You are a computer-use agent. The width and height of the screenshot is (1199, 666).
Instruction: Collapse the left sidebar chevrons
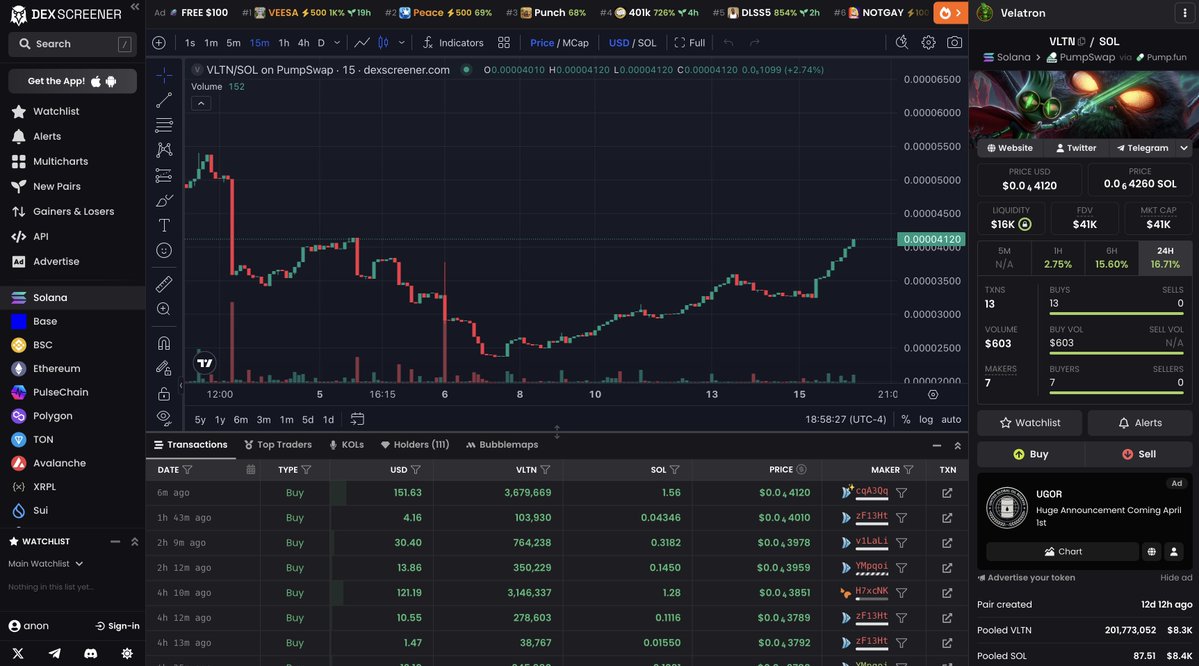click(x=135, y=7)
